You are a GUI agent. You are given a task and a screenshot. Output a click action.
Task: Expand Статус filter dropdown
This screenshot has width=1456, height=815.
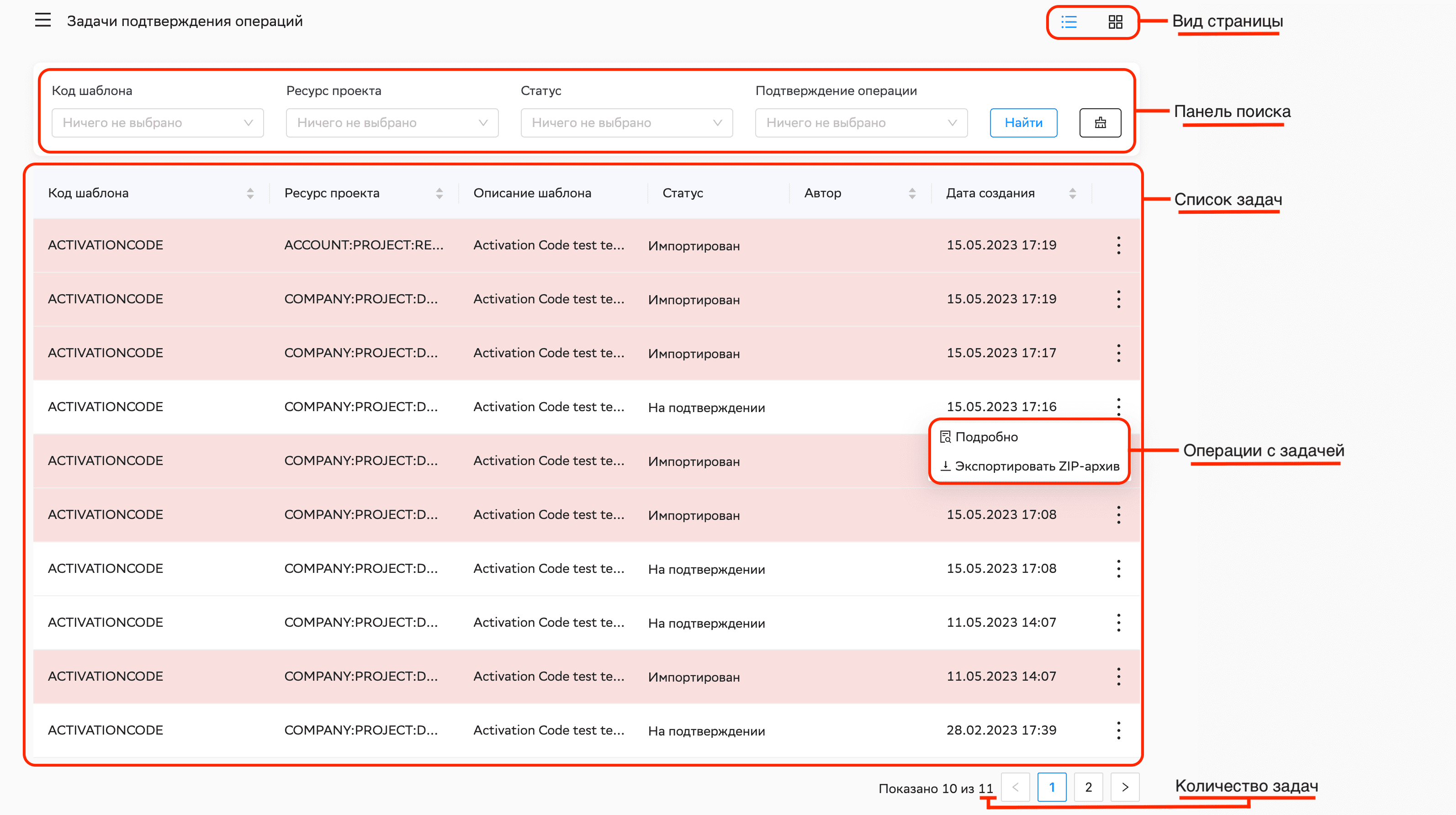click(x=626, y=122)
